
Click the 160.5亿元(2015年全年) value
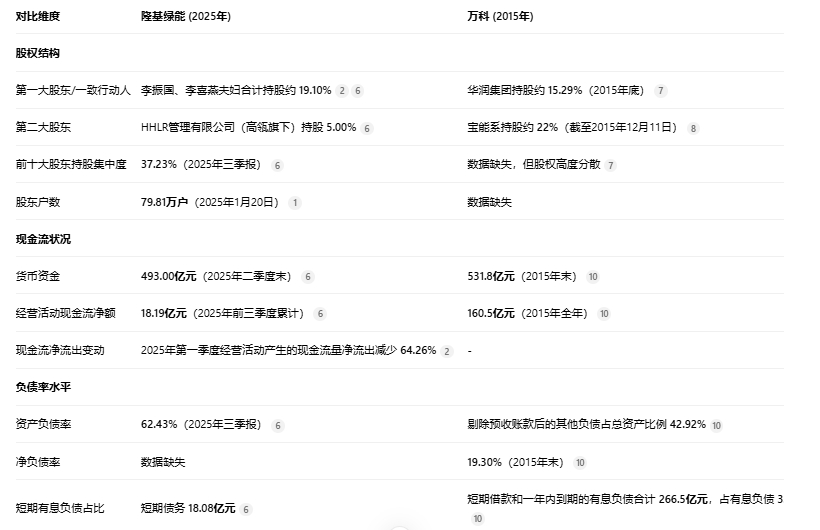point(527,313)
